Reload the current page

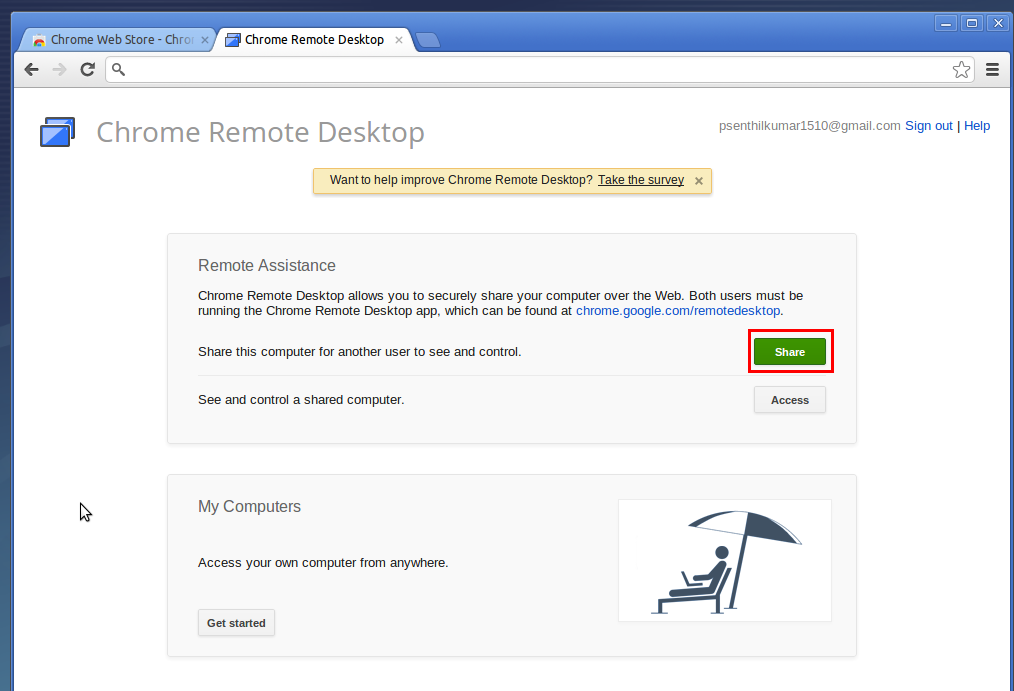point(87,69)
